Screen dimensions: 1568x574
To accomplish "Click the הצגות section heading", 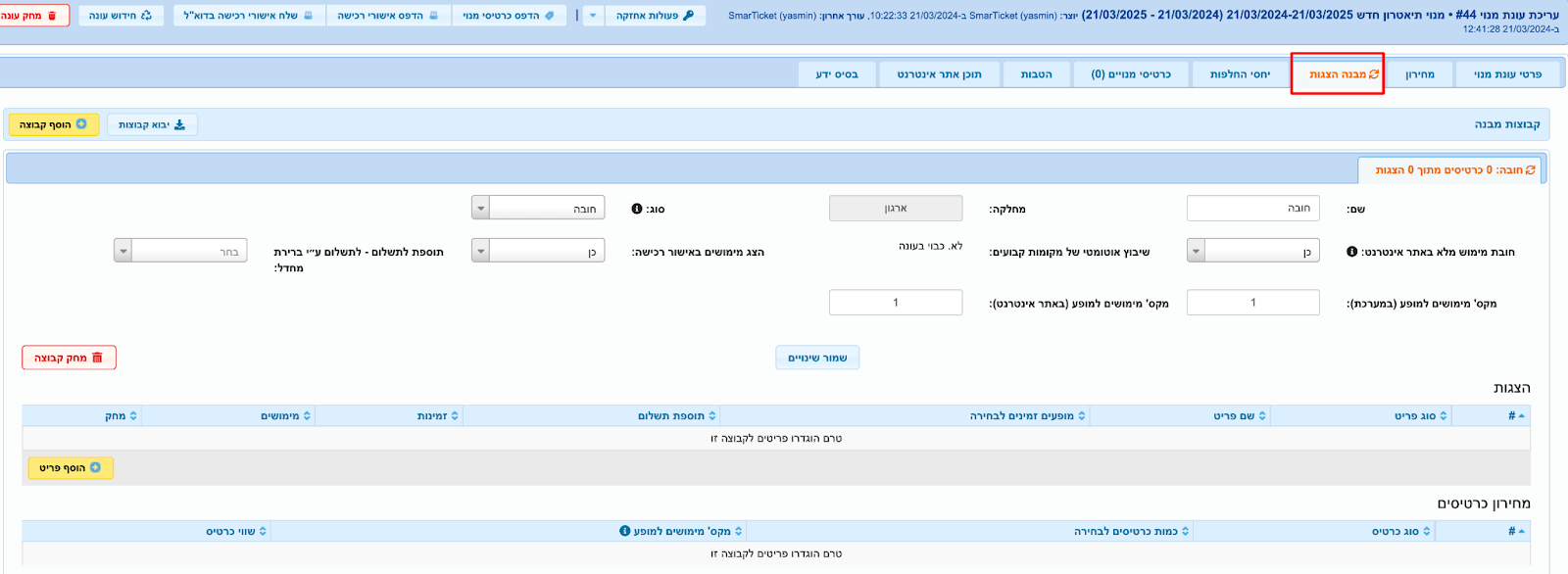I will point(1511,388).
